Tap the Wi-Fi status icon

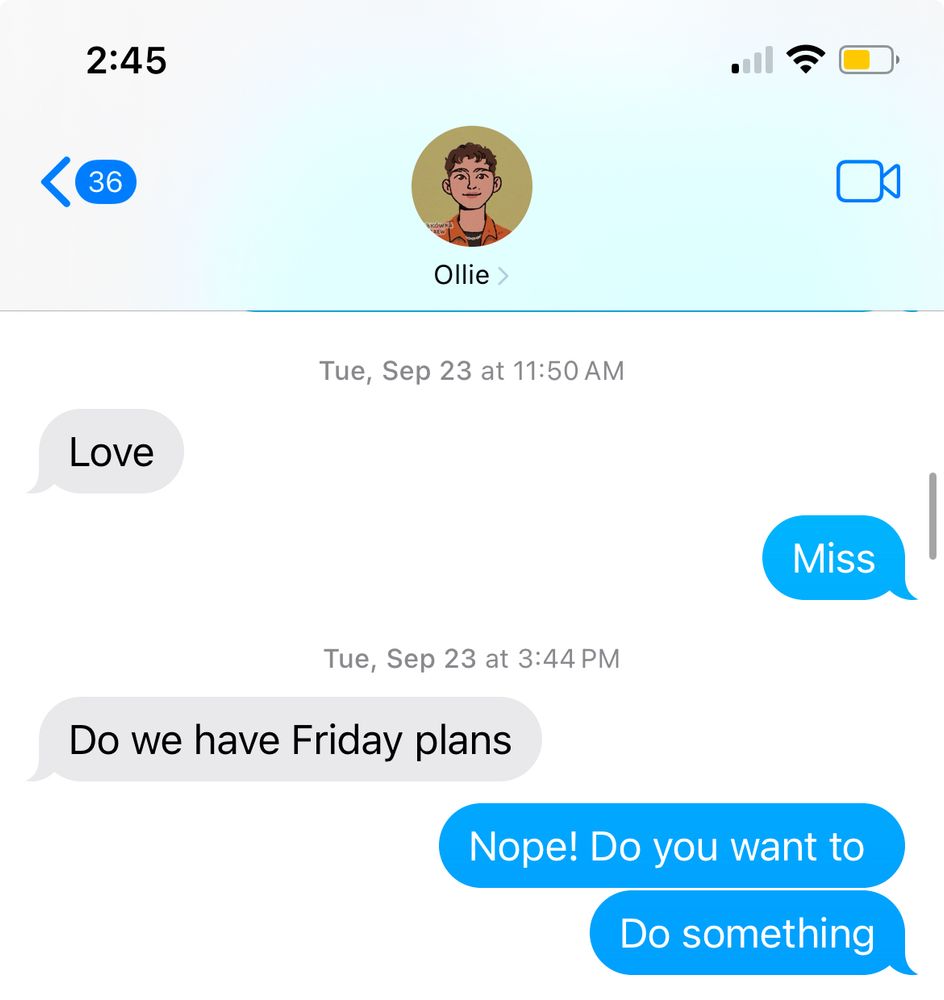[806, 60]
